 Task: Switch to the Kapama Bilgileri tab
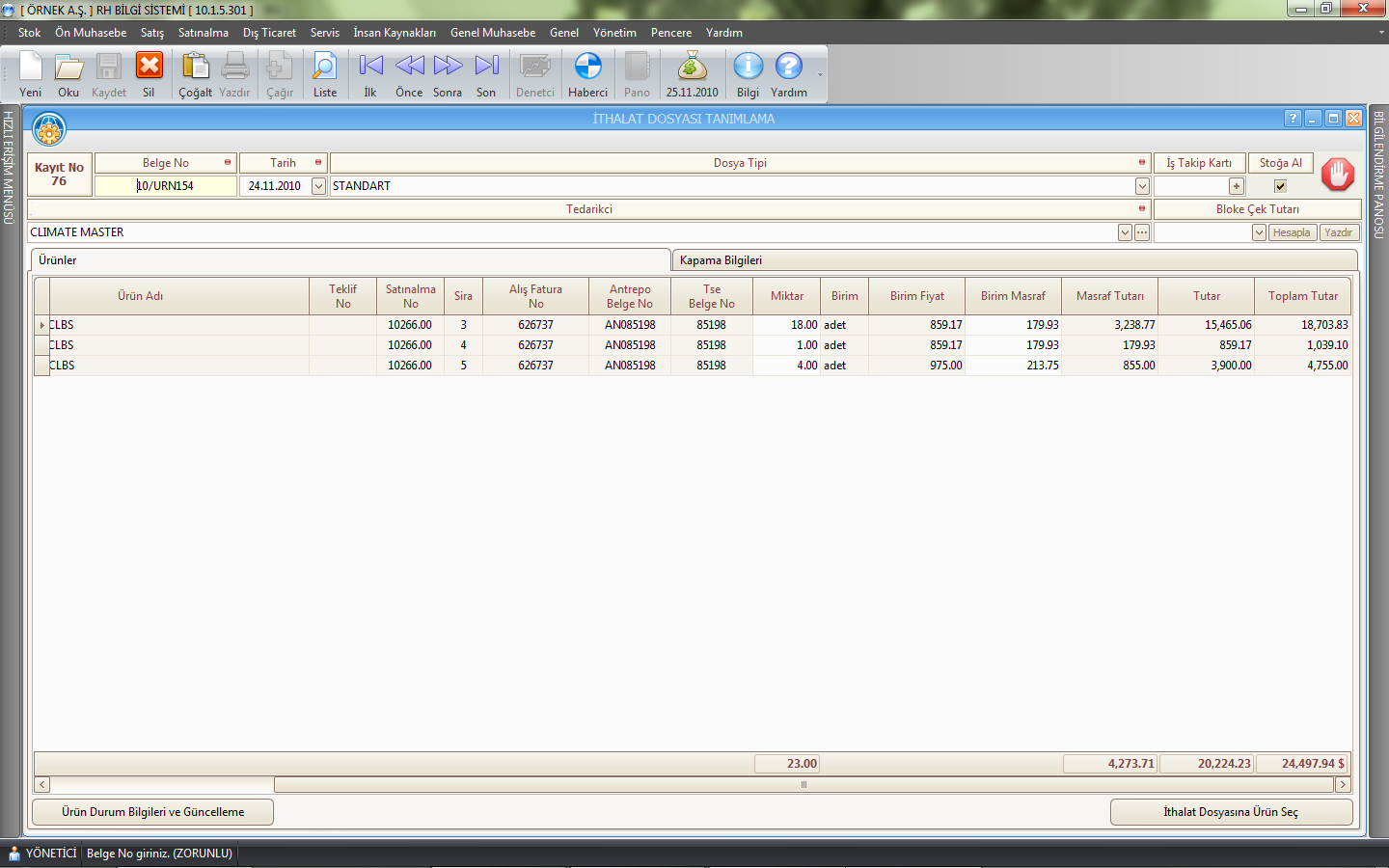pyautogui.click(x=721, y=260)
